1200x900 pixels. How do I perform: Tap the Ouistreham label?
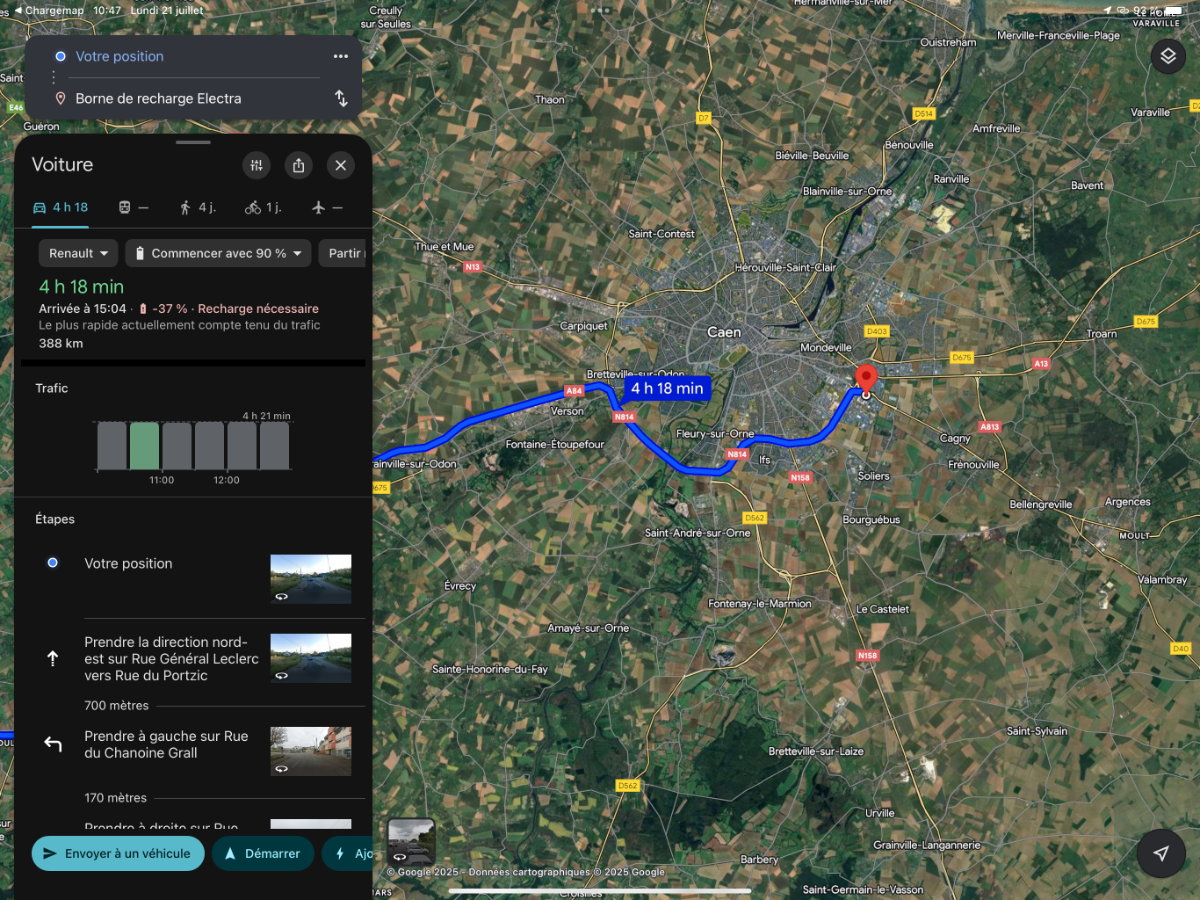point(948,43)
